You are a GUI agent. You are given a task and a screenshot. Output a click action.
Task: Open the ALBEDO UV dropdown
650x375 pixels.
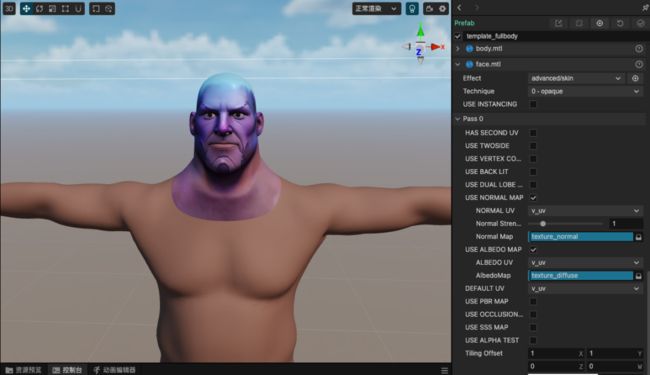tap(585, 263)
